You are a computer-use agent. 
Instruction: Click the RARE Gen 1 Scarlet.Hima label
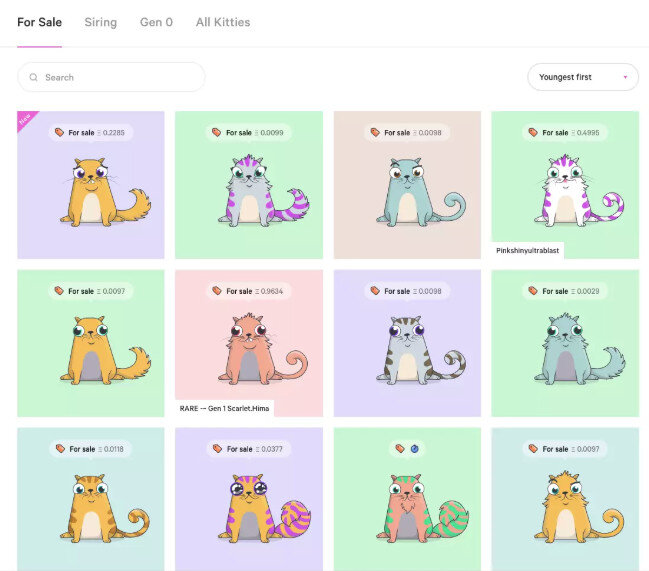tap(224, 408)
